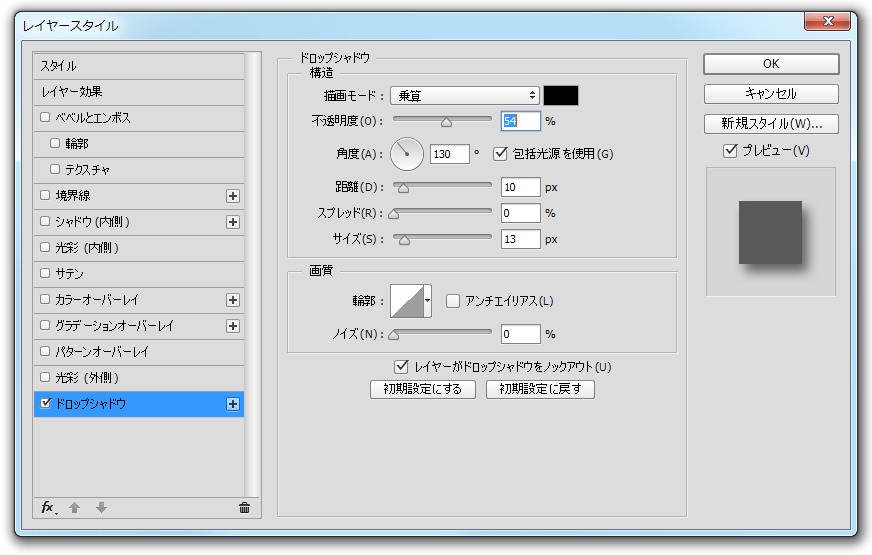
Task: Open the black shadow color swatch
Action: 561,96
